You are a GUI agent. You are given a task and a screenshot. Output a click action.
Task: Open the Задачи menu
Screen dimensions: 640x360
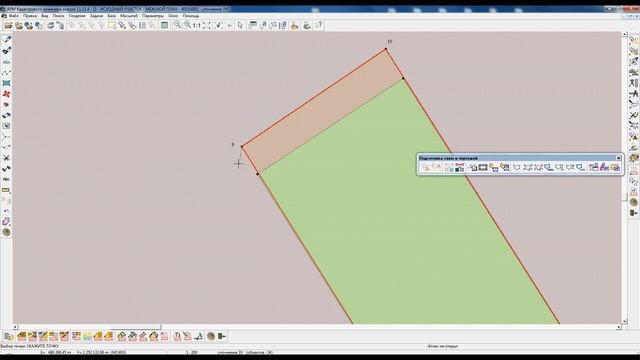(x=96, y=16)
